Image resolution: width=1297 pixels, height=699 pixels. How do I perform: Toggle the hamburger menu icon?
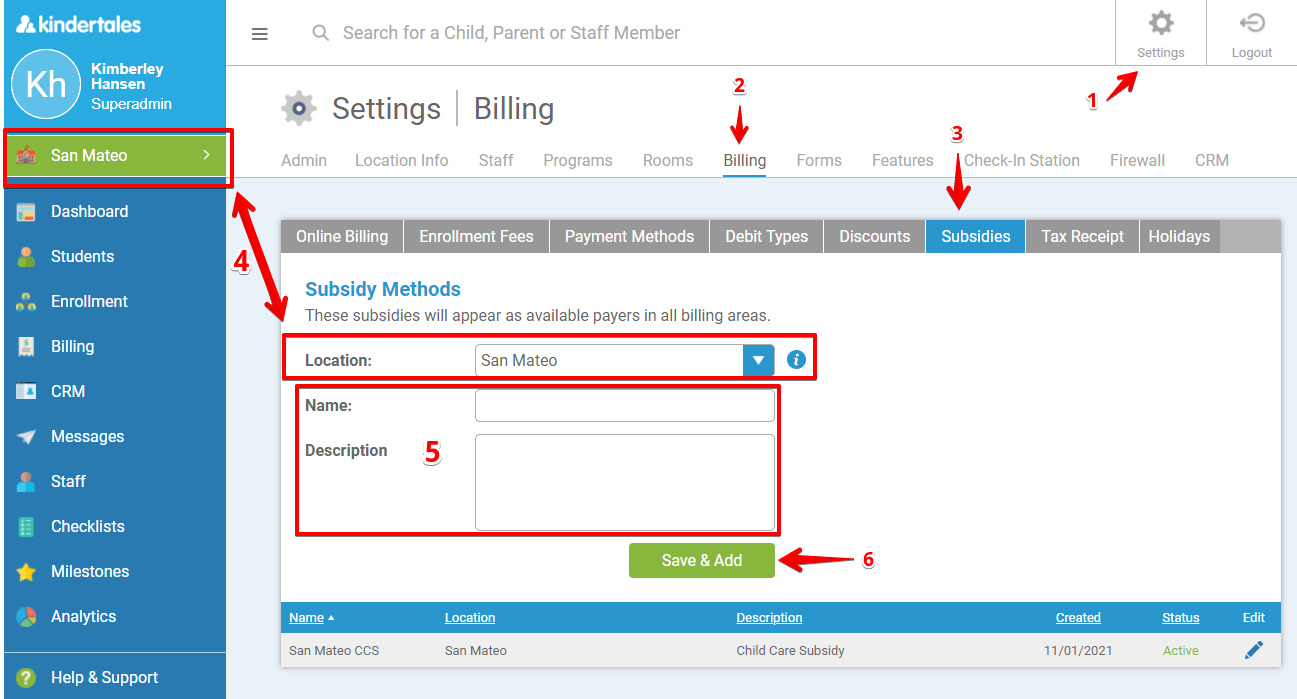[x=260, y=34]
